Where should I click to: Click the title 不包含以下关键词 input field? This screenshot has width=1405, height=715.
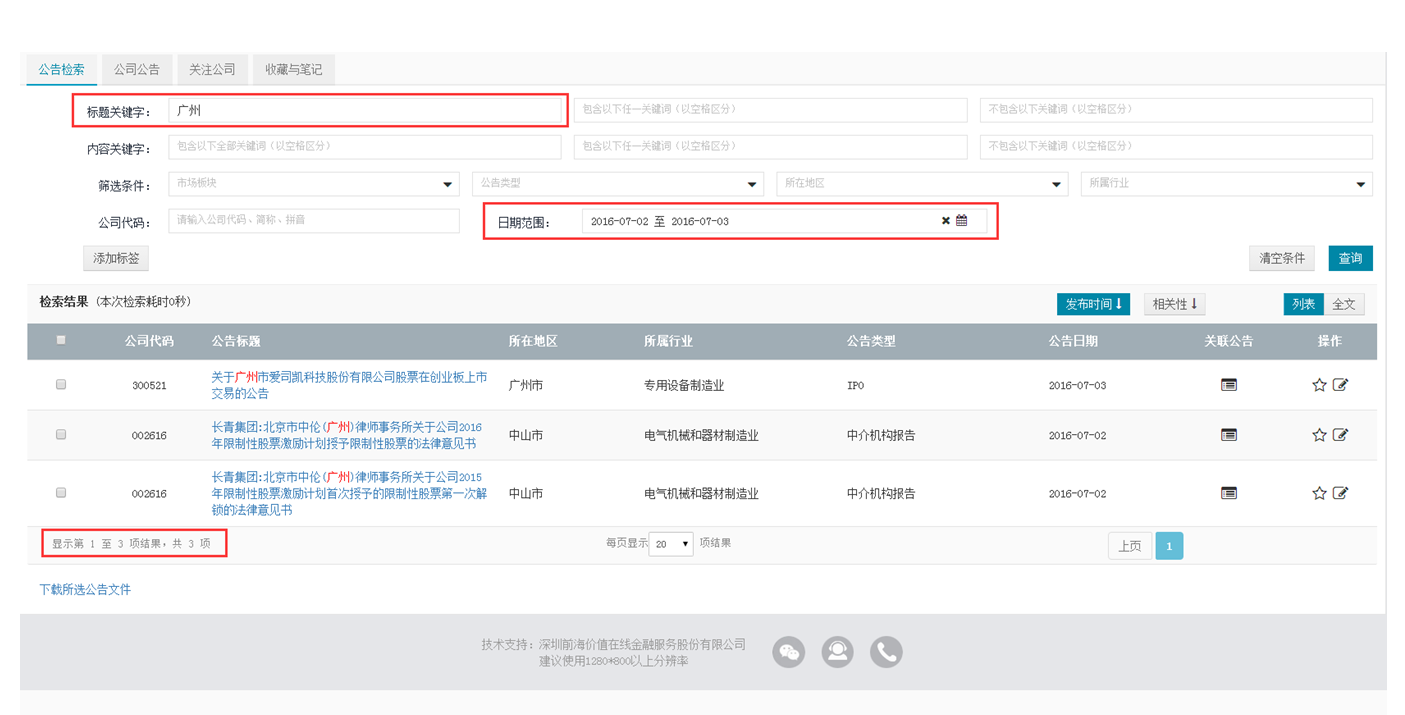pyautogui.click(x=1176, y=109)
